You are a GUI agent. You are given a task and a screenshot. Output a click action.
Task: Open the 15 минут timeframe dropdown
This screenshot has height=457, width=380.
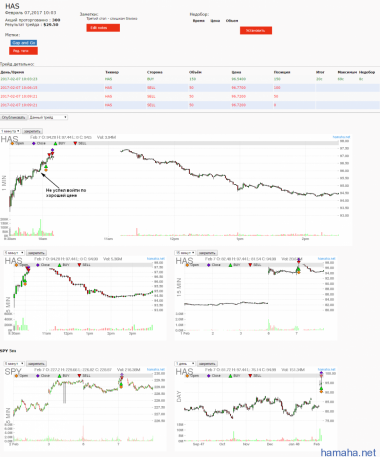[x=186, y=253]
